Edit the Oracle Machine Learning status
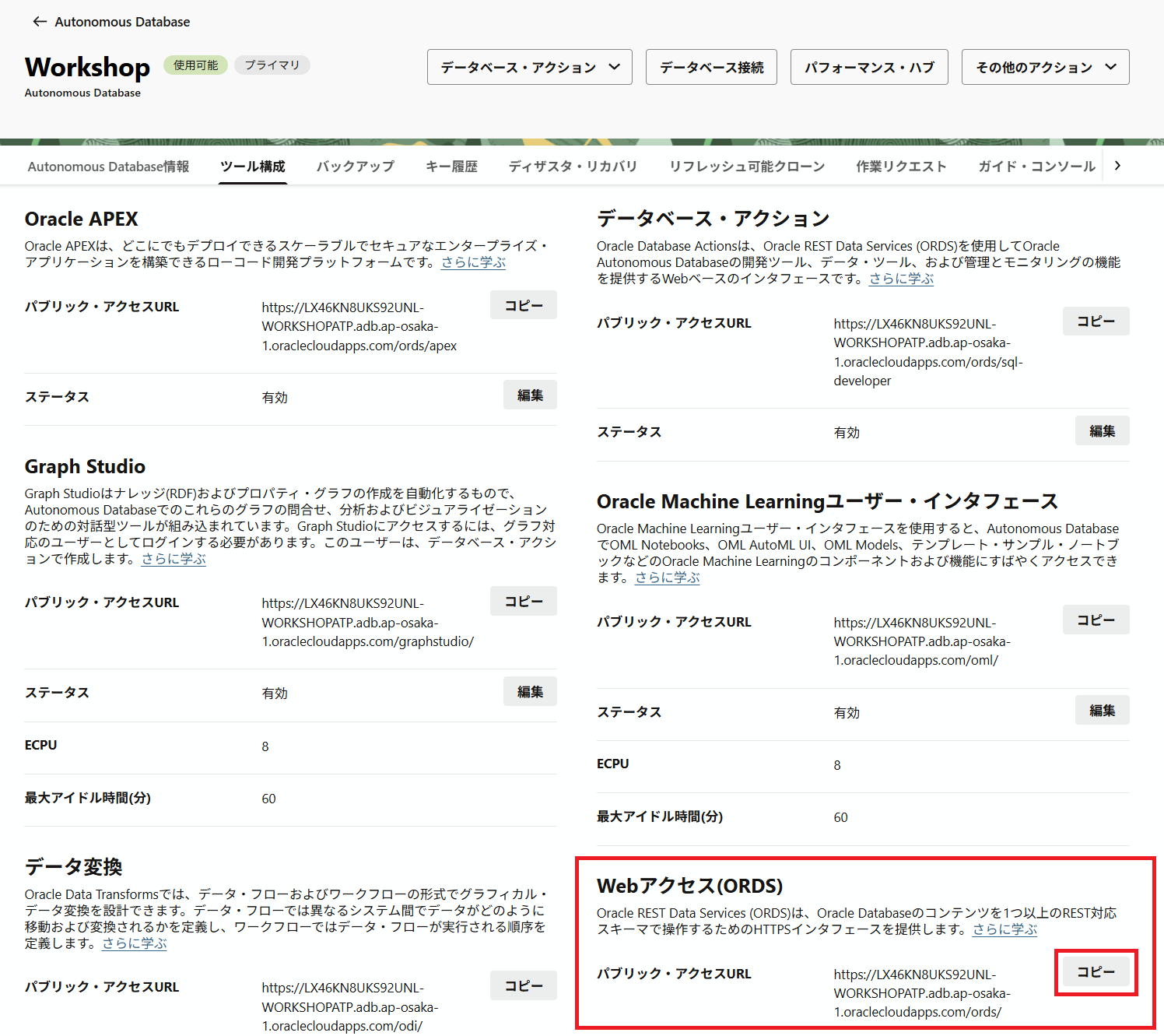 [x=1102, y=711]
